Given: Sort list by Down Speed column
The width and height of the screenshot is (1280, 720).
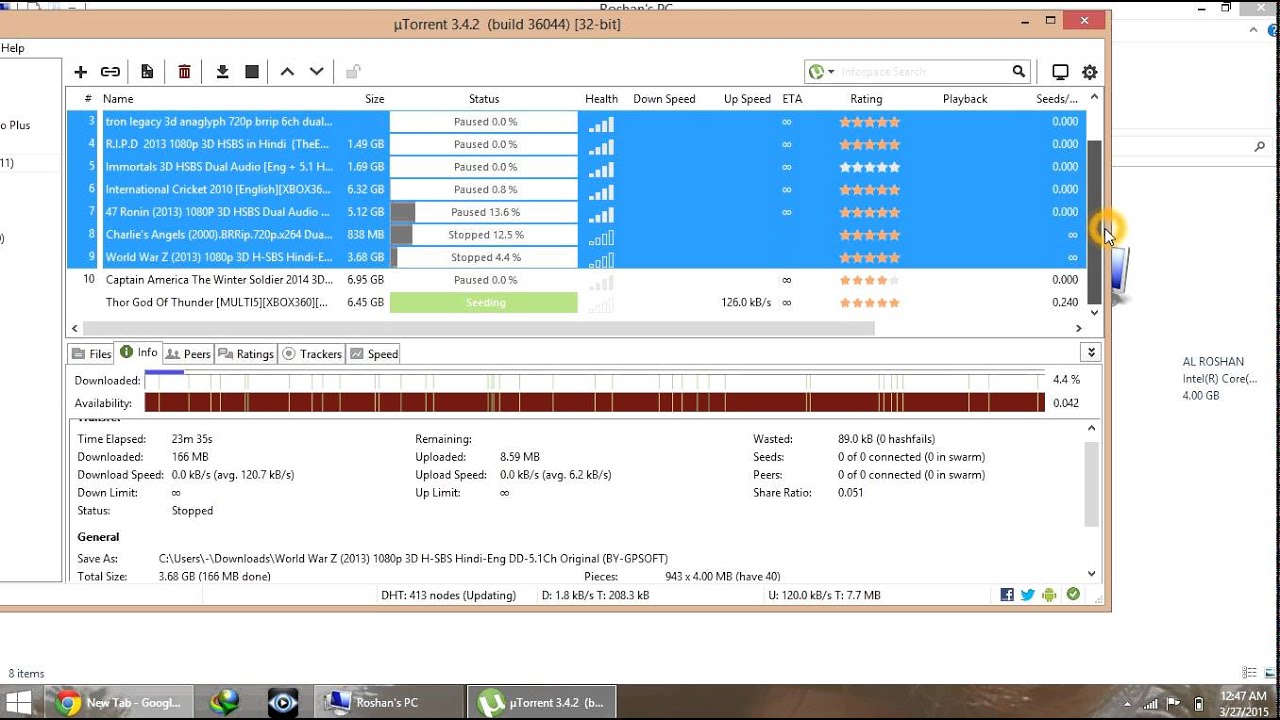Looking at the screenshot, I should [x=664, y=99].
